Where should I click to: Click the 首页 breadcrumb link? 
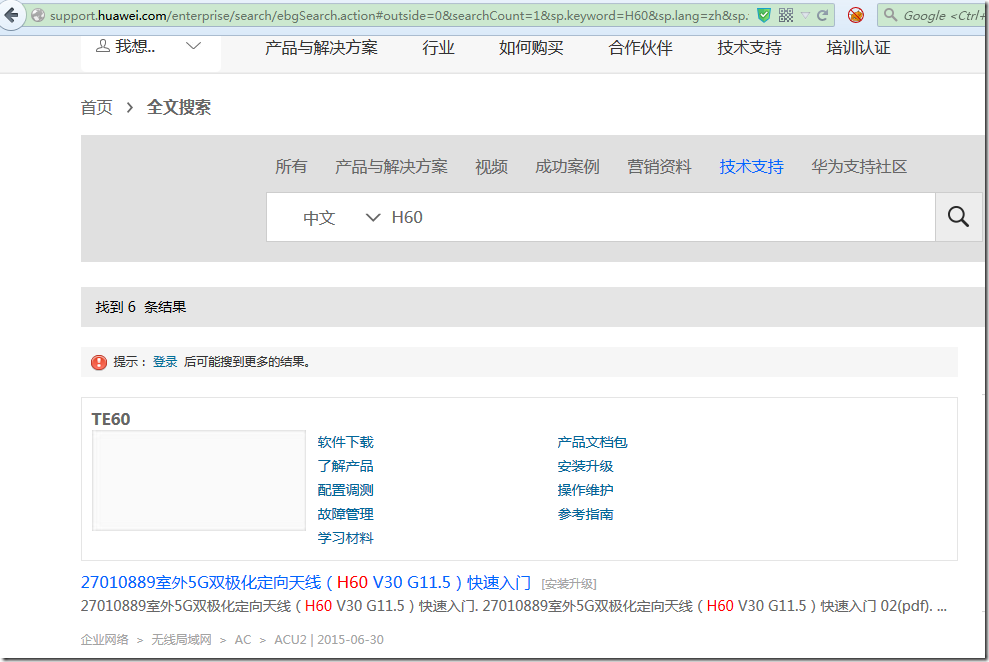(97, 107)
